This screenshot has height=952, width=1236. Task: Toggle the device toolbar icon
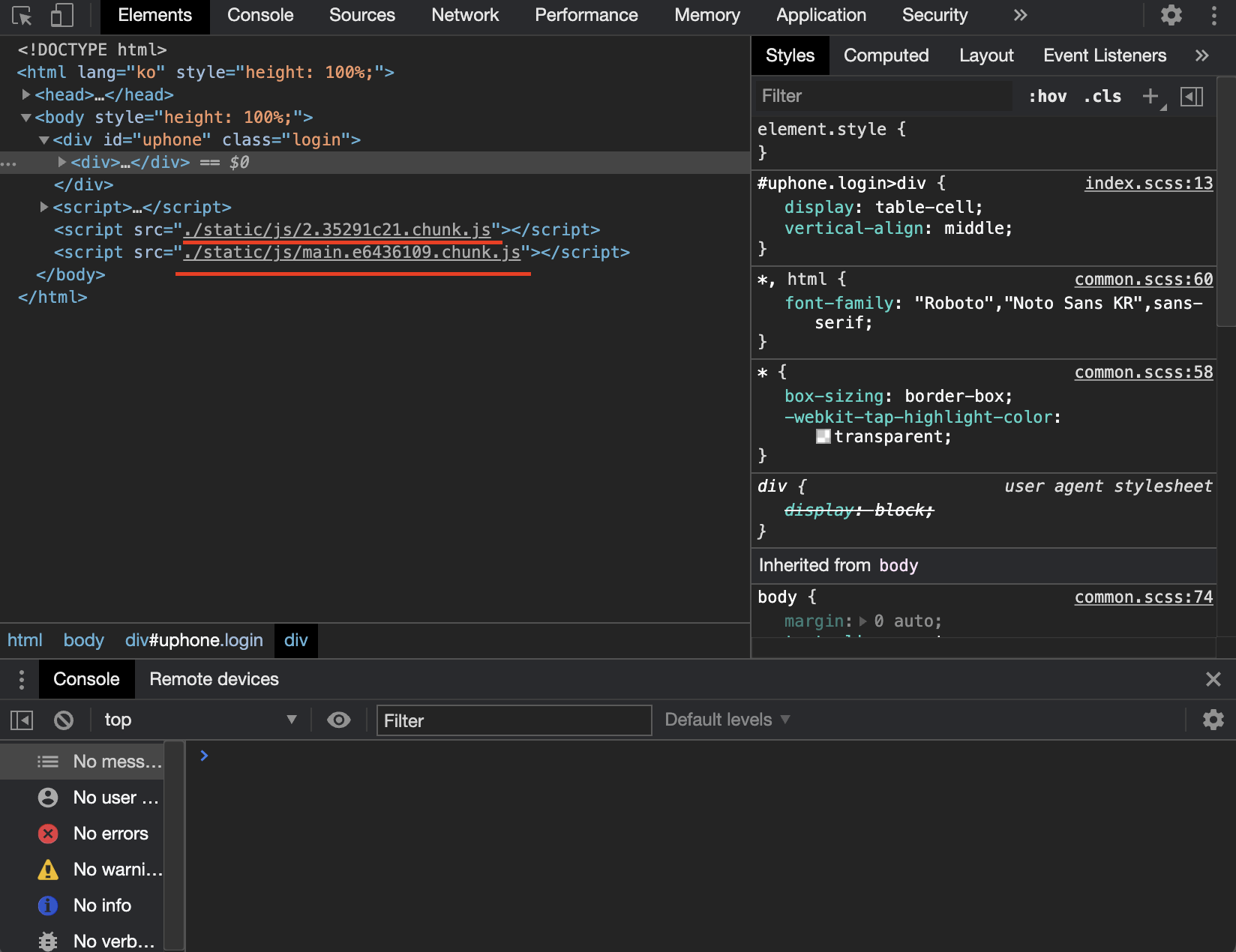pos(61,15)
